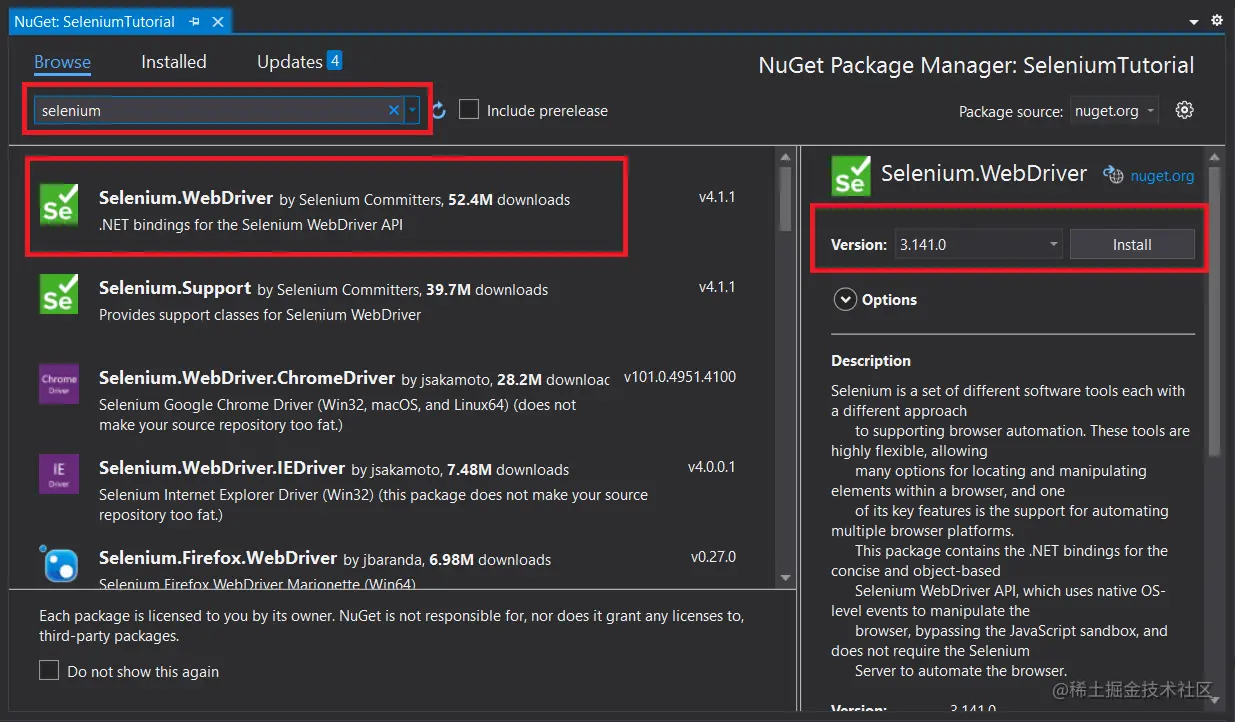Collapse the Options section
The image size is (1235, 722).
tap(845, 299)
